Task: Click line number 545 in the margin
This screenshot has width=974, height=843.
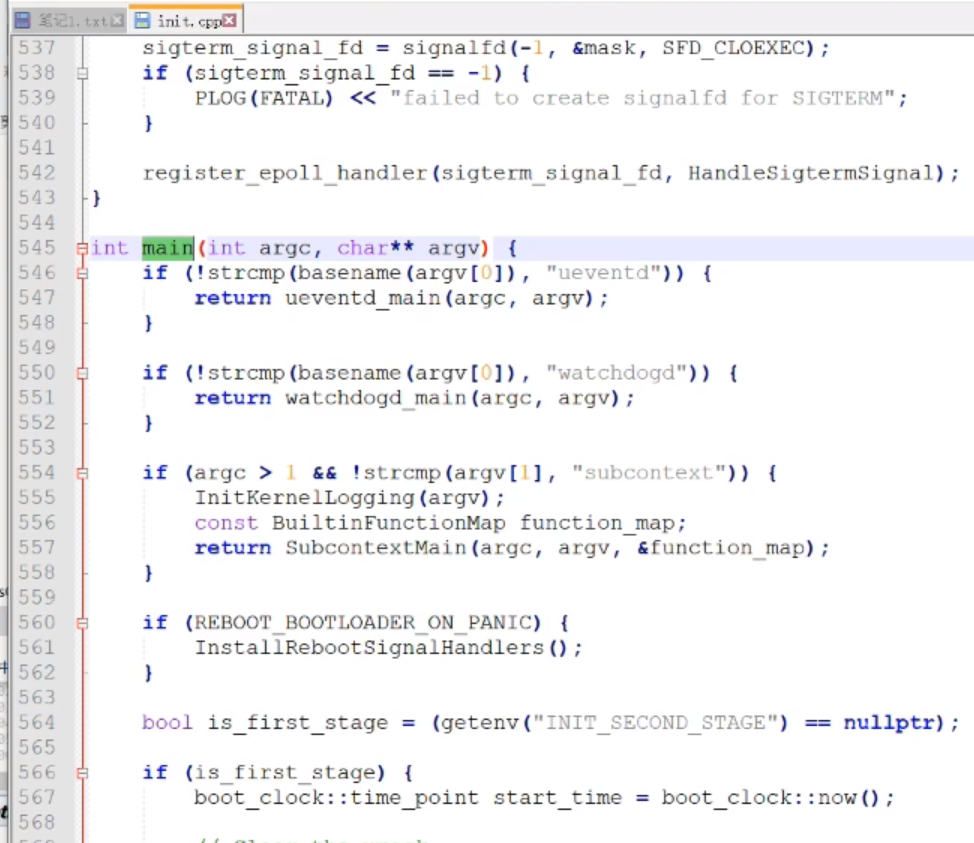Action: [x=37, y=248]
